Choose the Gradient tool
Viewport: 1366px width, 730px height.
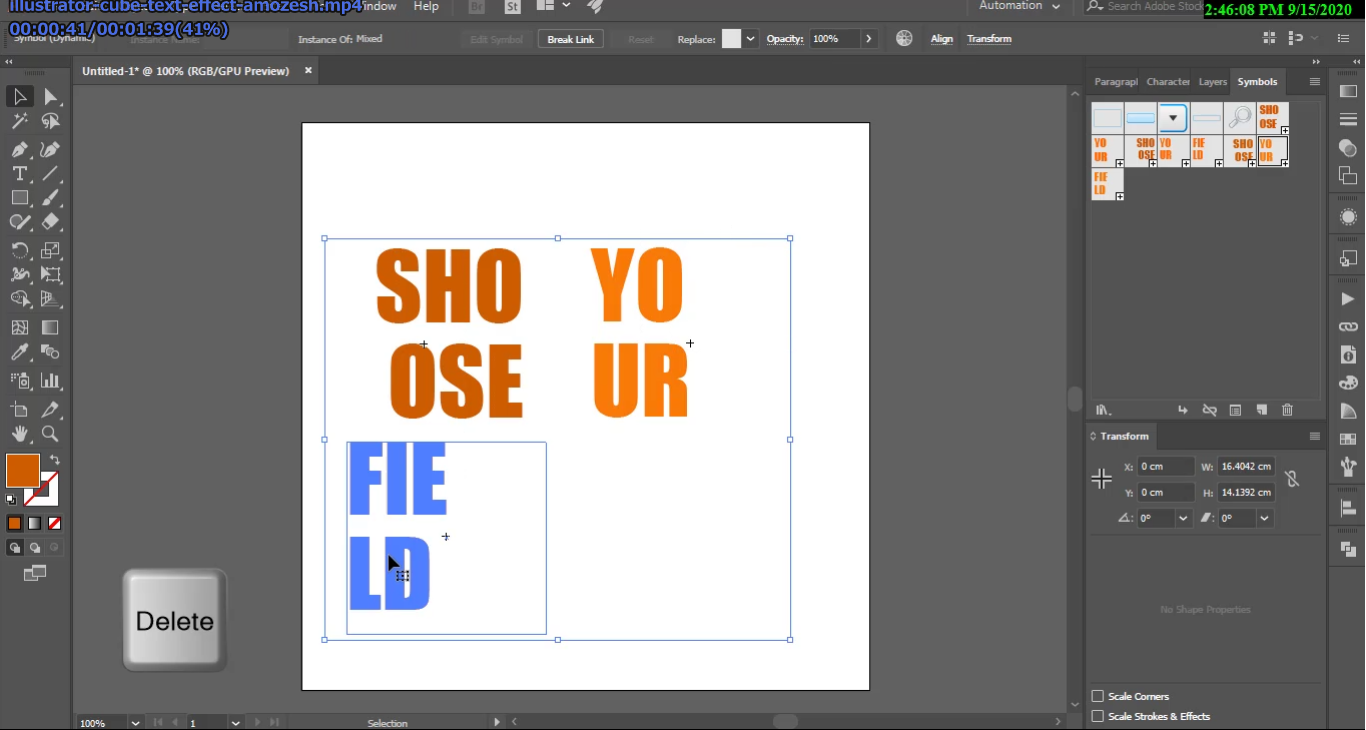pos(50,327)
